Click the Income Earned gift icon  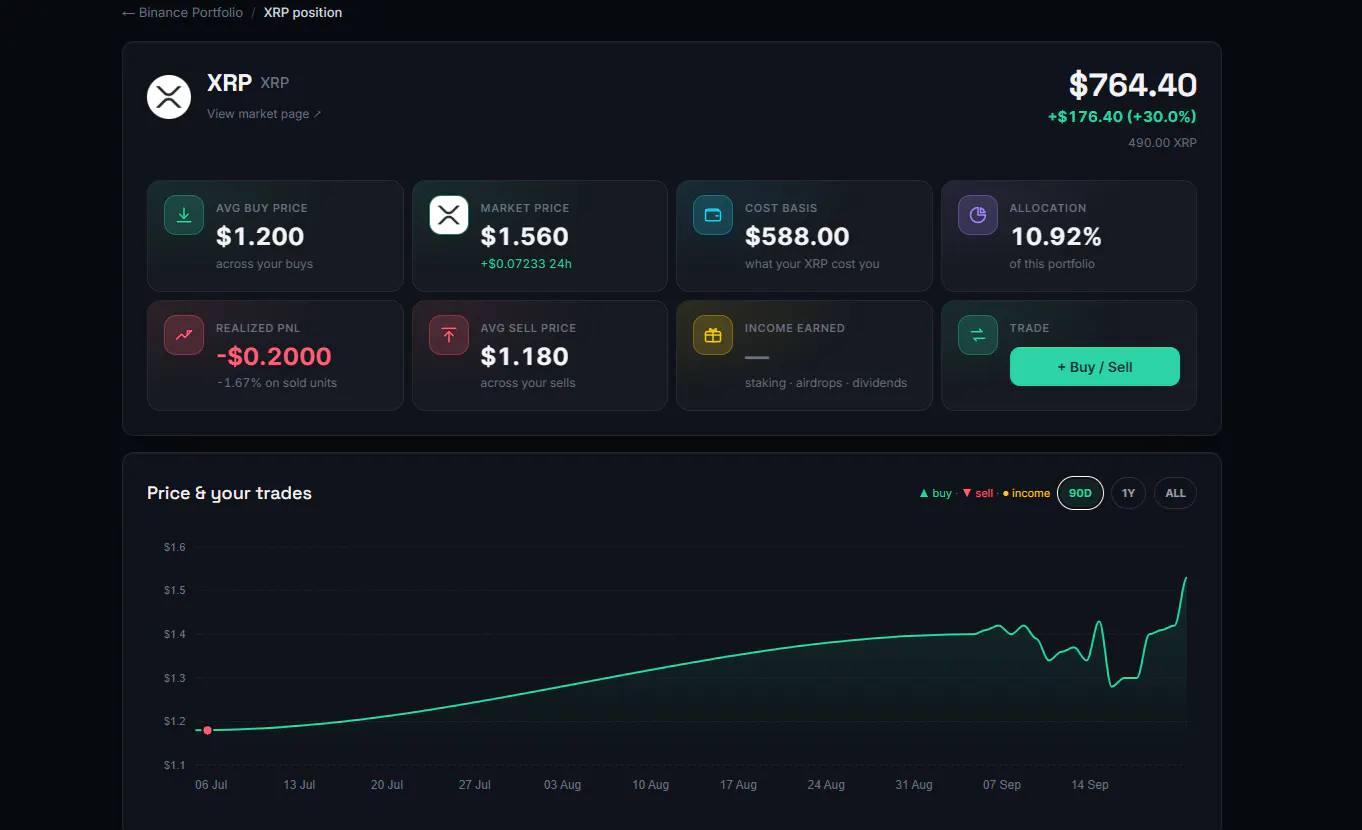pos(713,335)
